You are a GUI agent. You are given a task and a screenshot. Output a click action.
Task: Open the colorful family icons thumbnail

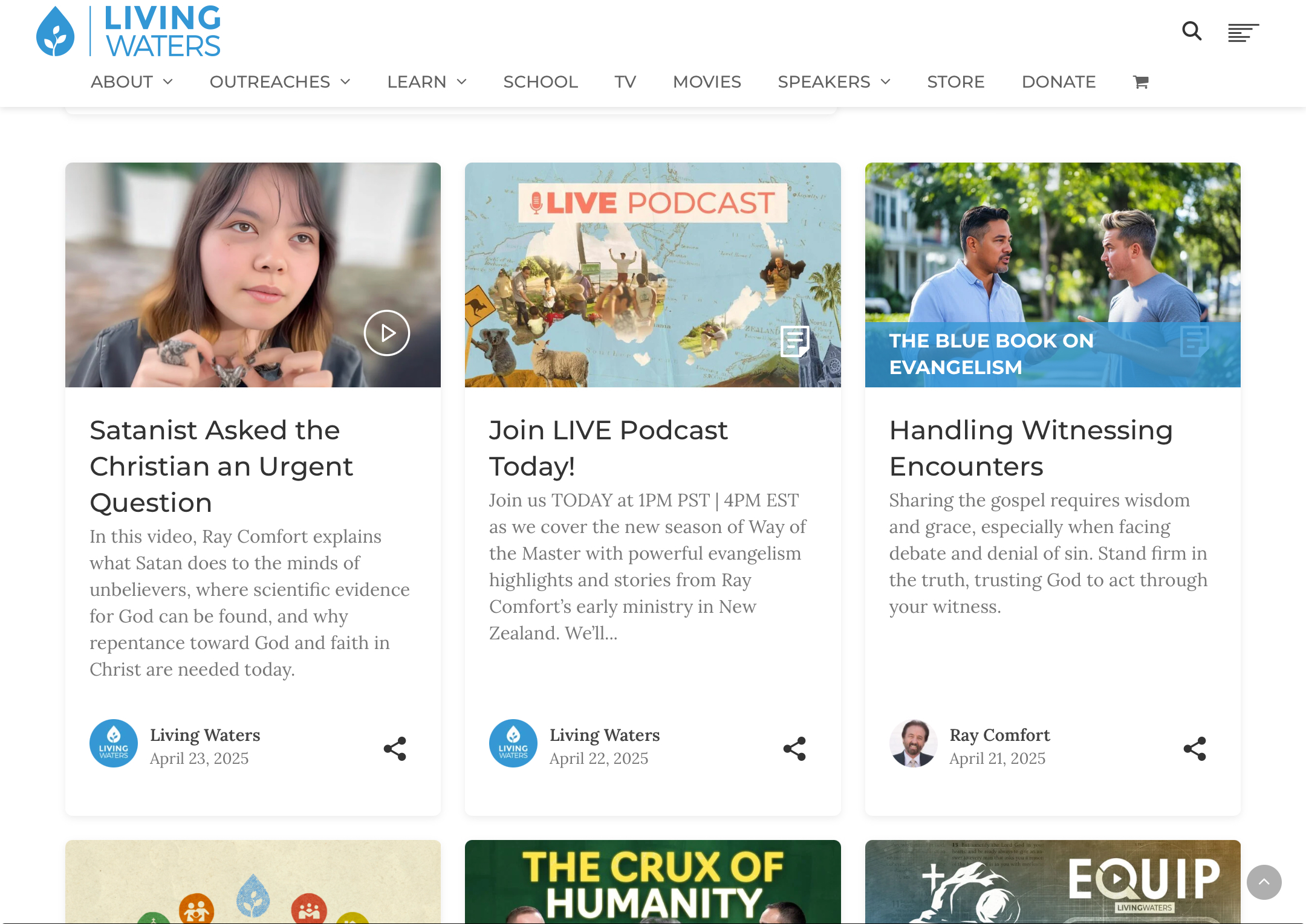click(x=253, y=881)
